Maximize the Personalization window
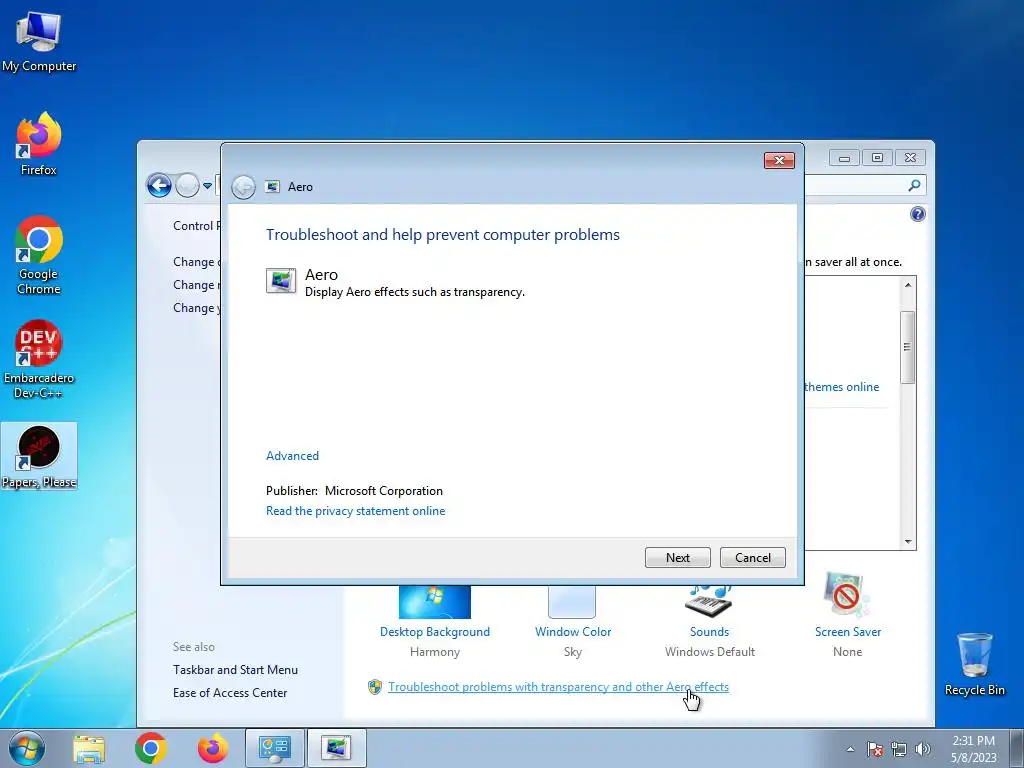The width and height of the screenshot is (1024, 768). (878, 158)
